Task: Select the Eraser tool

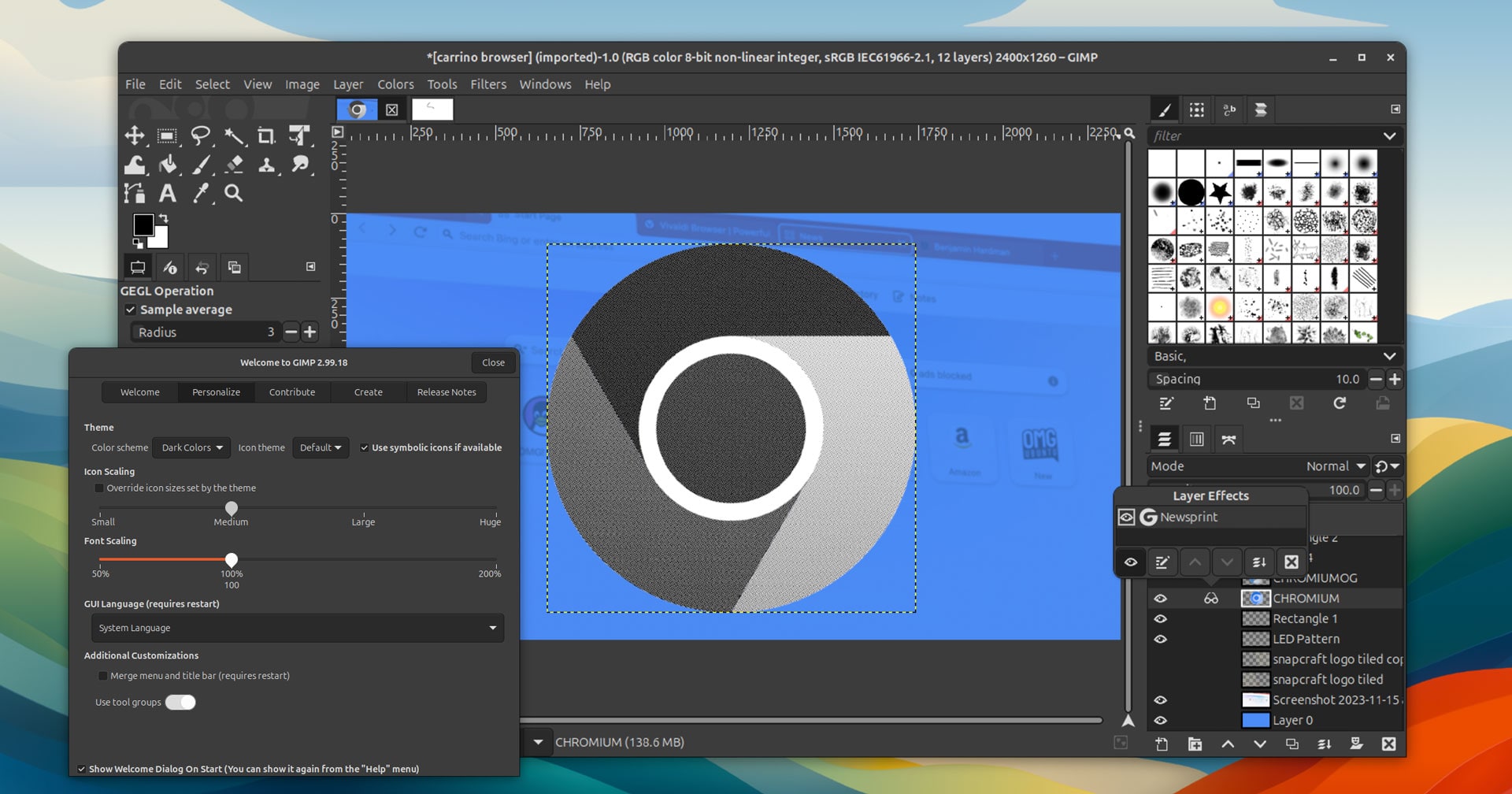Action: pyautogui.click(x=234, y=165)
